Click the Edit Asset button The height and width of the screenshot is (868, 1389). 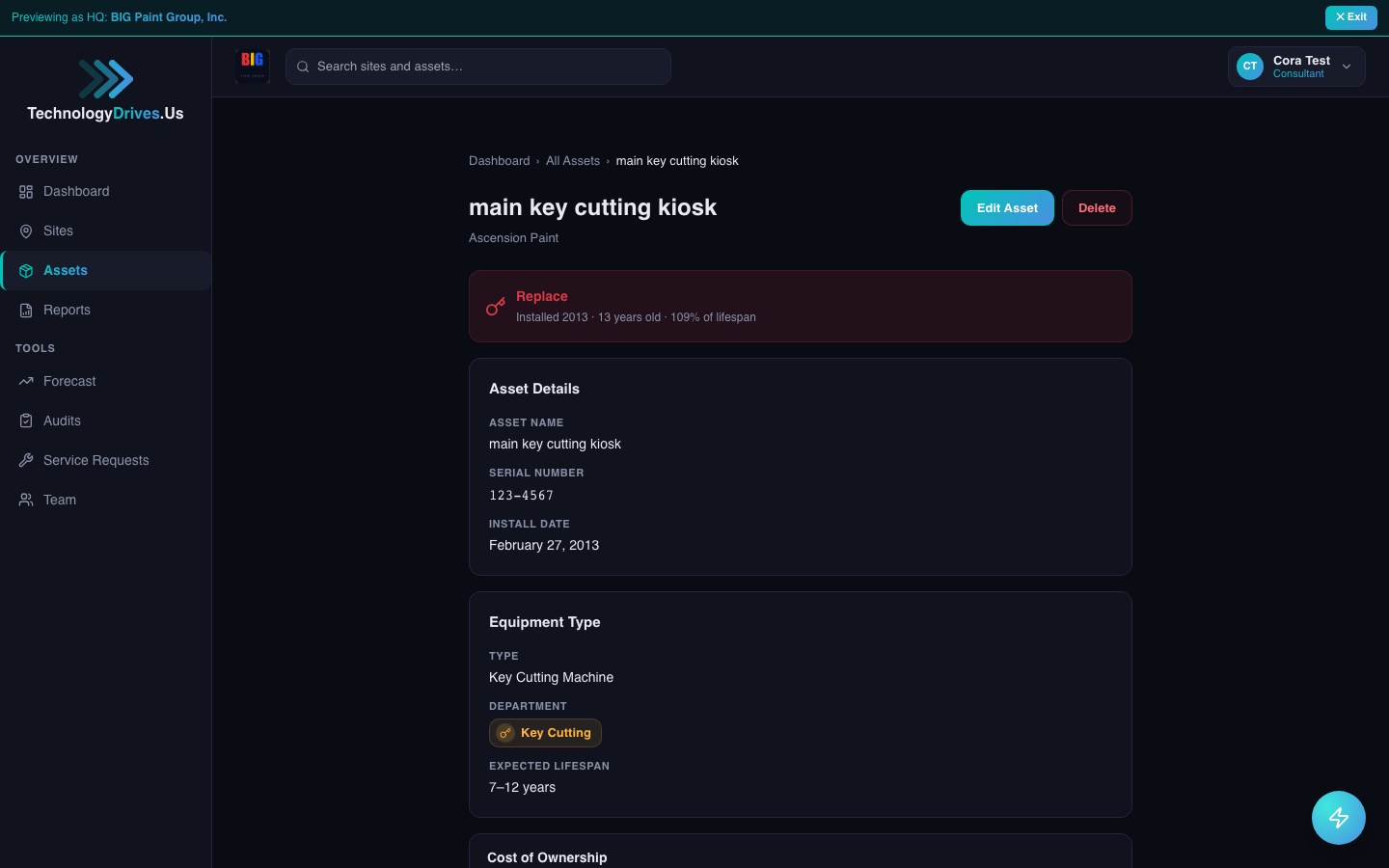point(1006,208)
